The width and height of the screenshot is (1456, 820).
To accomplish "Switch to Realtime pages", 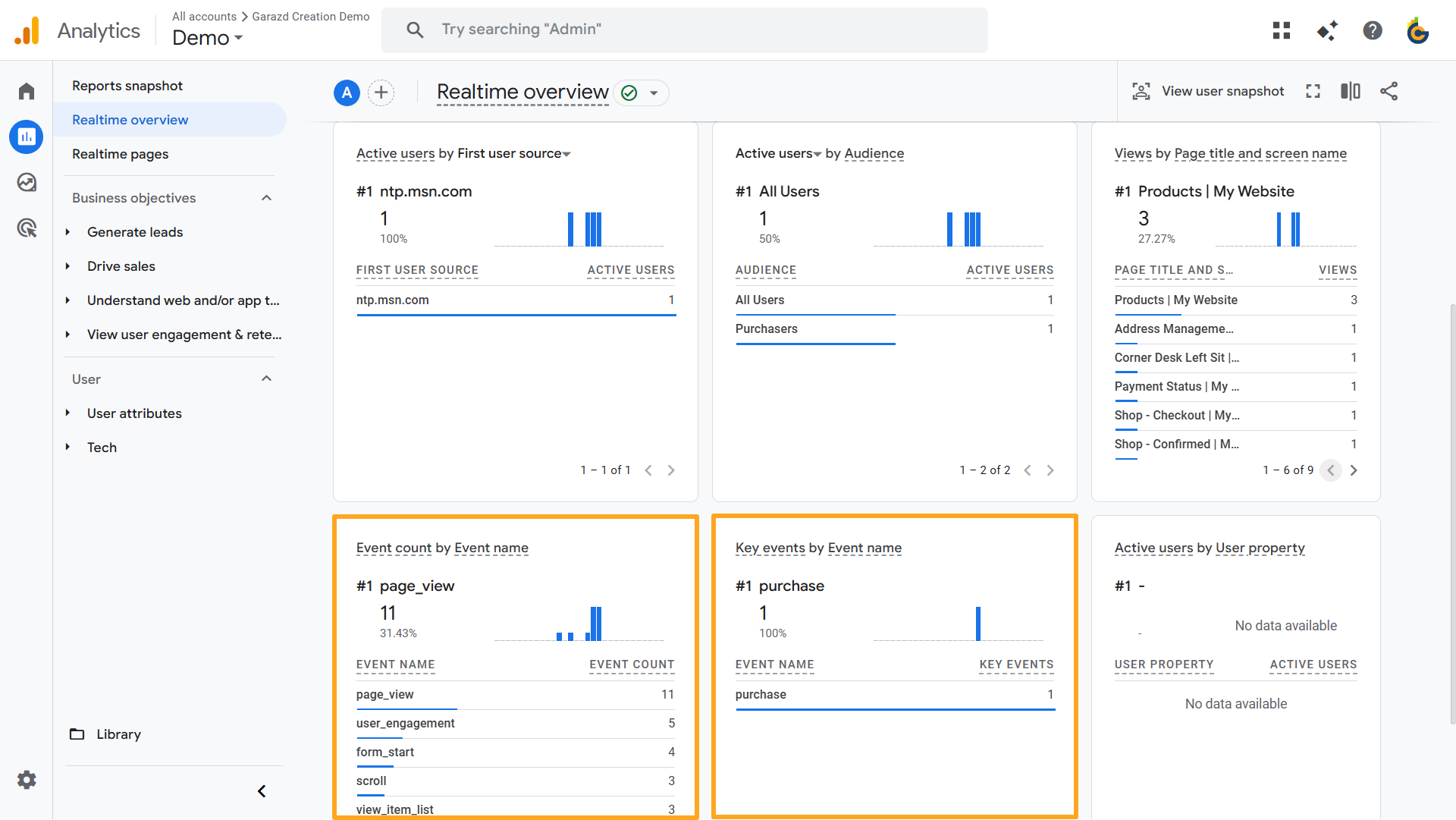I will click(x=120, y=154).
